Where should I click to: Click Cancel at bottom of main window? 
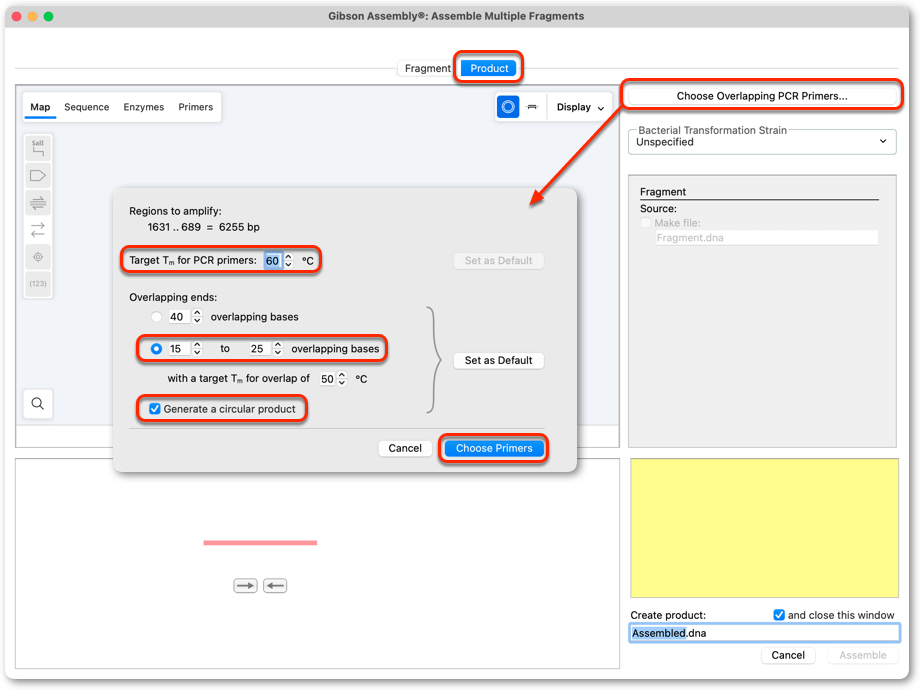pyautogui.click(x=787, y=655)
